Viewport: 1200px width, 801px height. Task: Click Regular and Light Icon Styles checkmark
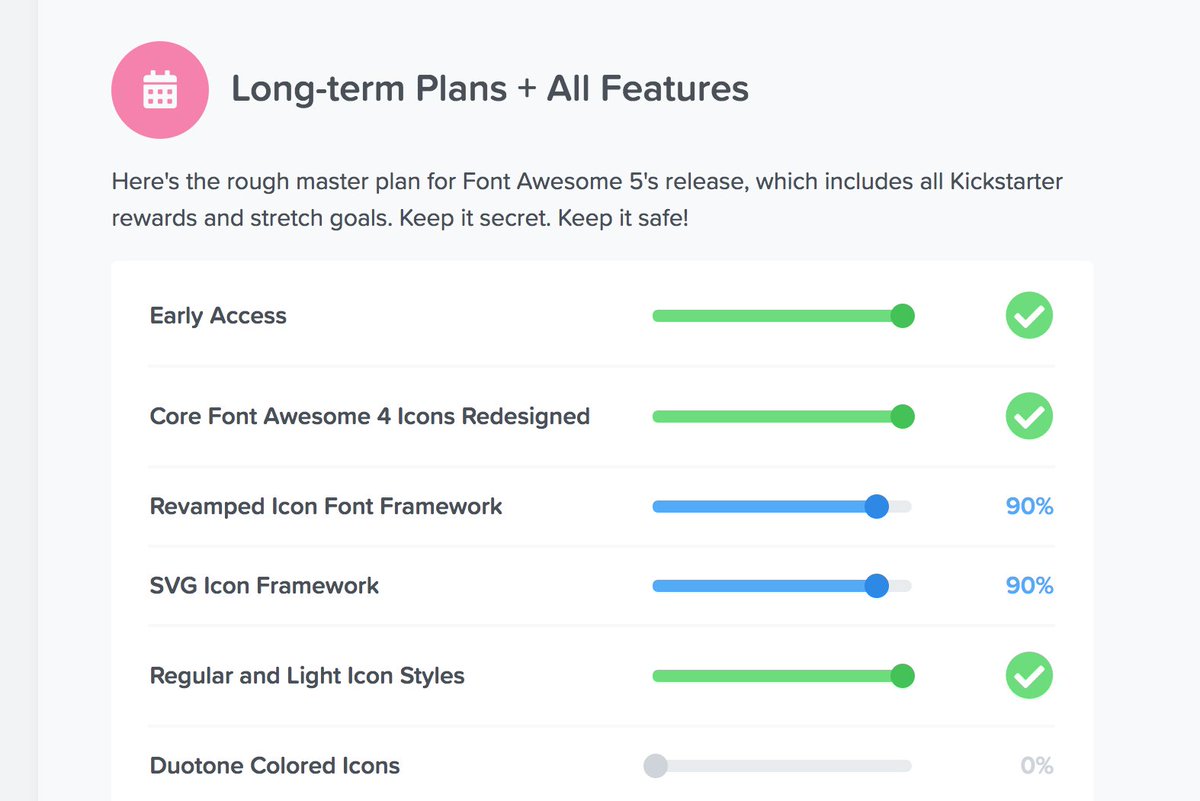(x=1029, y=676)
